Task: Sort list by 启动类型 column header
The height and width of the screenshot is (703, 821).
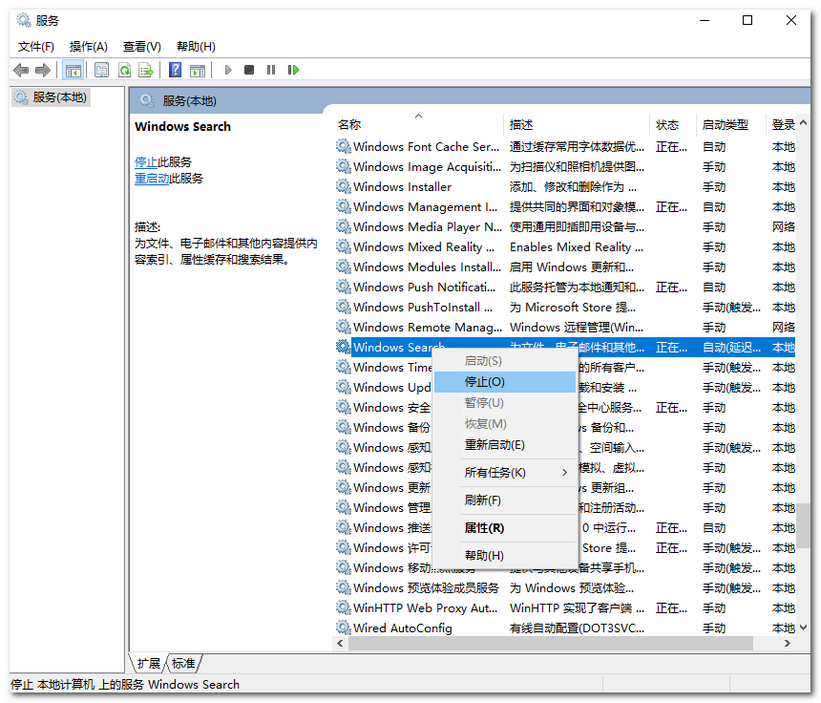Action: click(x=724, y=125)
